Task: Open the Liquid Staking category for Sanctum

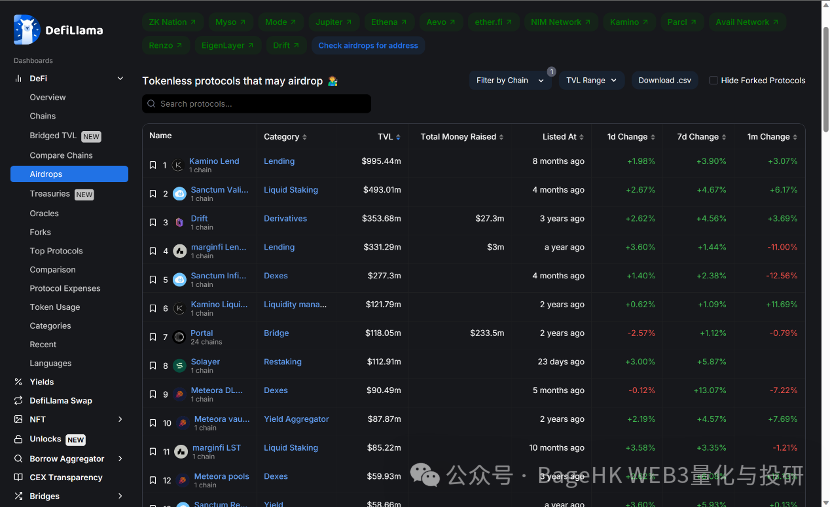Action: (x=291, y=190)
